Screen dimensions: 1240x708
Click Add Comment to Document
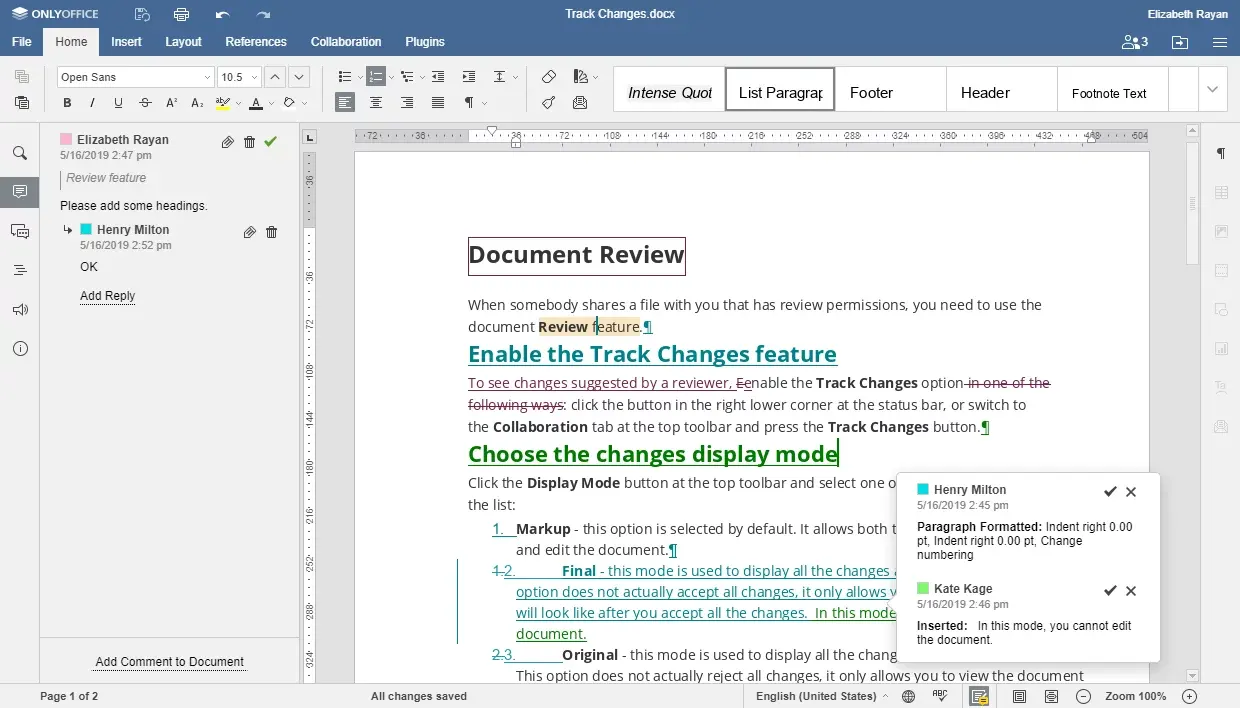point(169,662)
